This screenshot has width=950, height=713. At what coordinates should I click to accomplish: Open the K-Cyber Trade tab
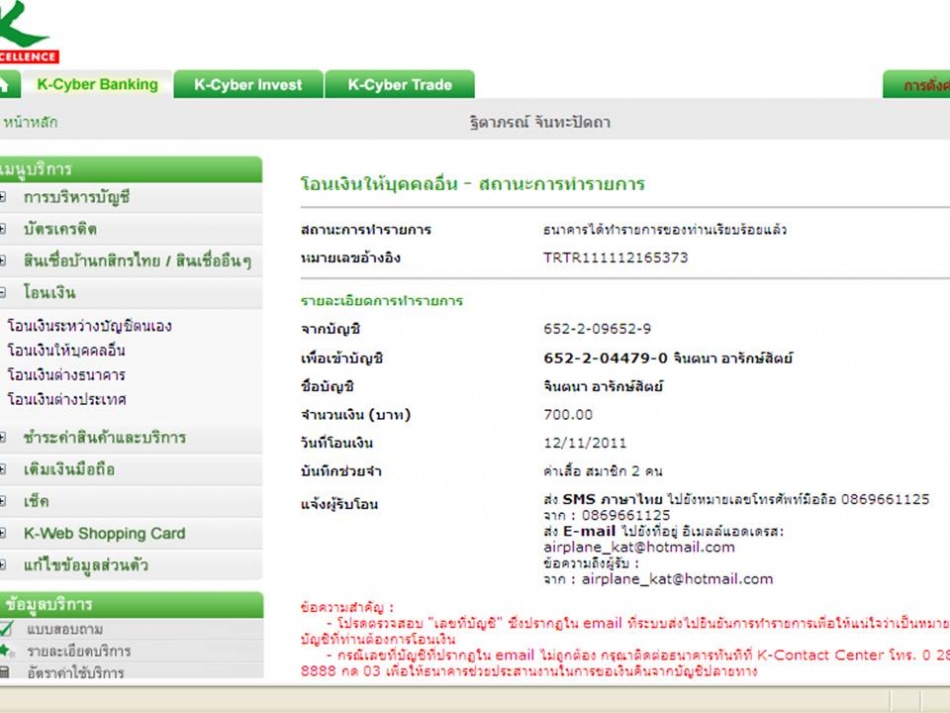click(399, 85)
